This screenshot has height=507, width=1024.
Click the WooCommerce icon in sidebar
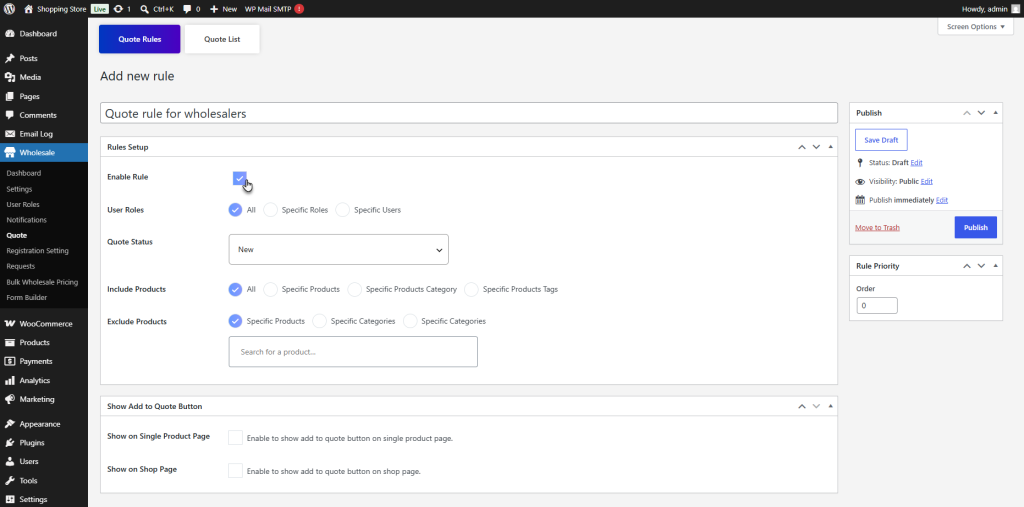10,323
